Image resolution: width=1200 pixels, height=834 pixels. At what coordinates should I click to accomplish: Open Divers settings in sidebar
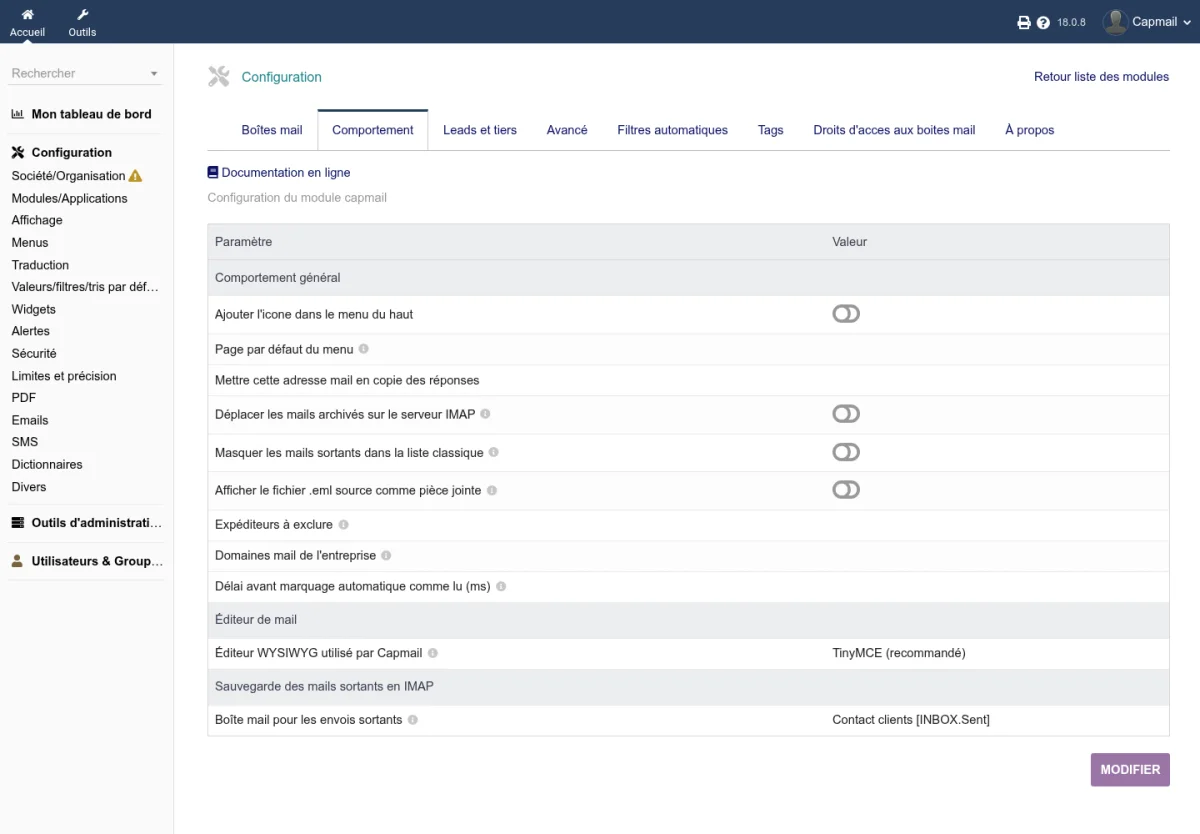(29, 487)
